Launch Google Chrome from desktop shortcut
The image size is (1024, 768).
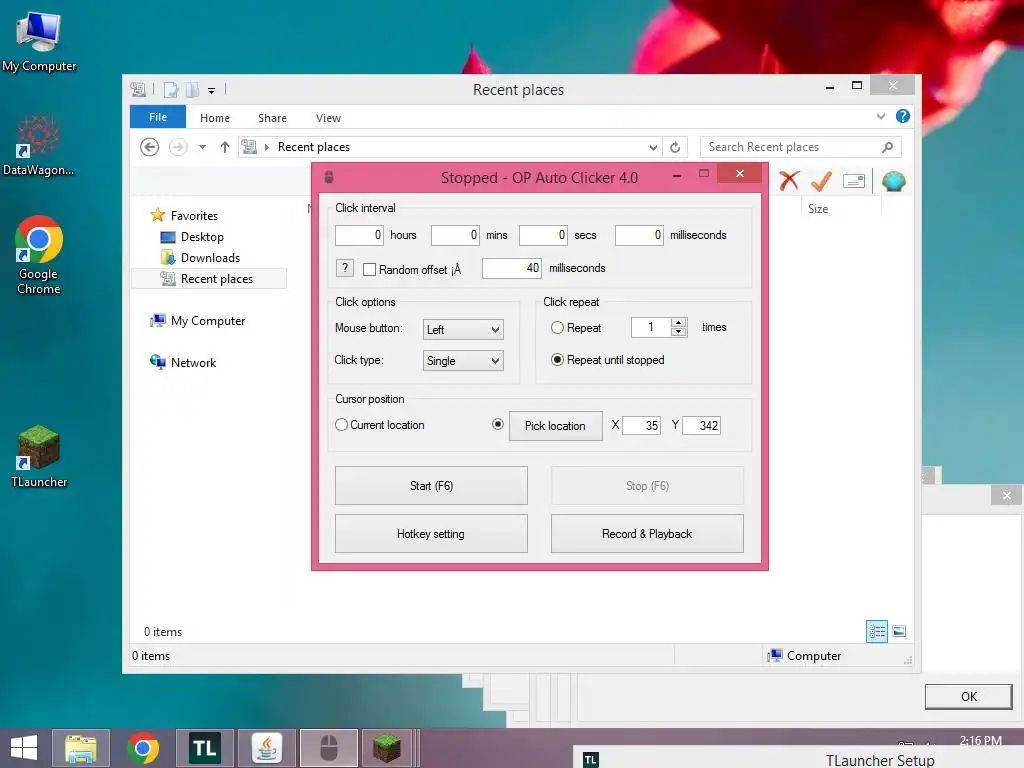39,255
